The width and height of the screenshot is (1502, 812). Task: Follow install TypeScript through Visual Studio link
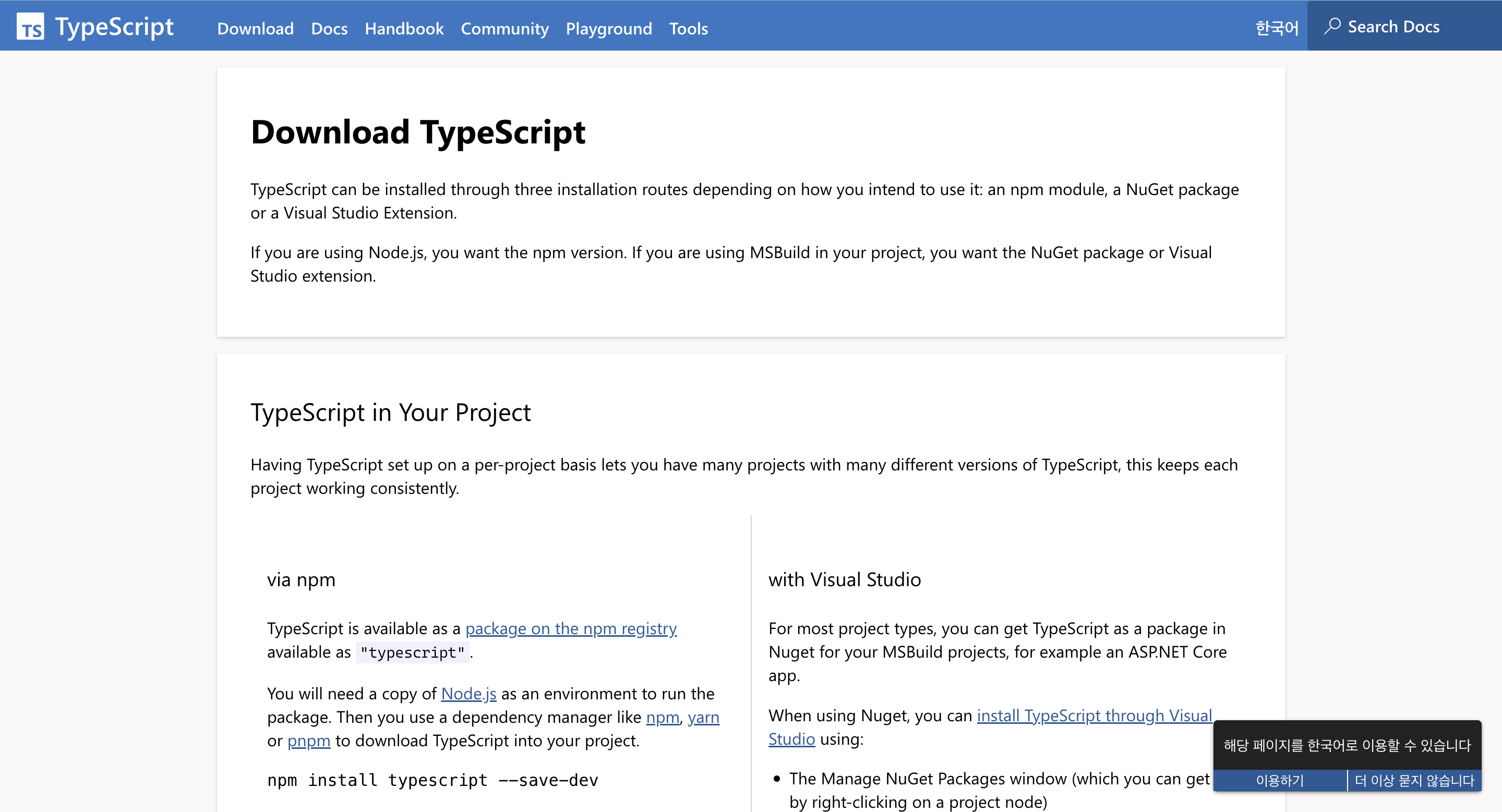tap(1094, 715)
